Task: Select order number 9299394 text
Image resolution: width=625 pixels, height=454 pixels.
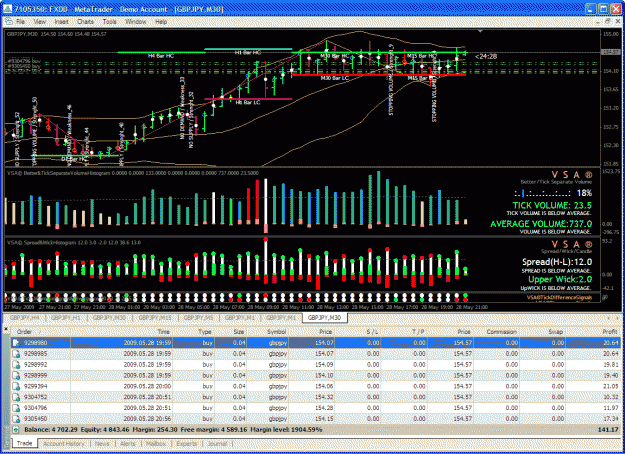Action: click(x=35, y=386)
